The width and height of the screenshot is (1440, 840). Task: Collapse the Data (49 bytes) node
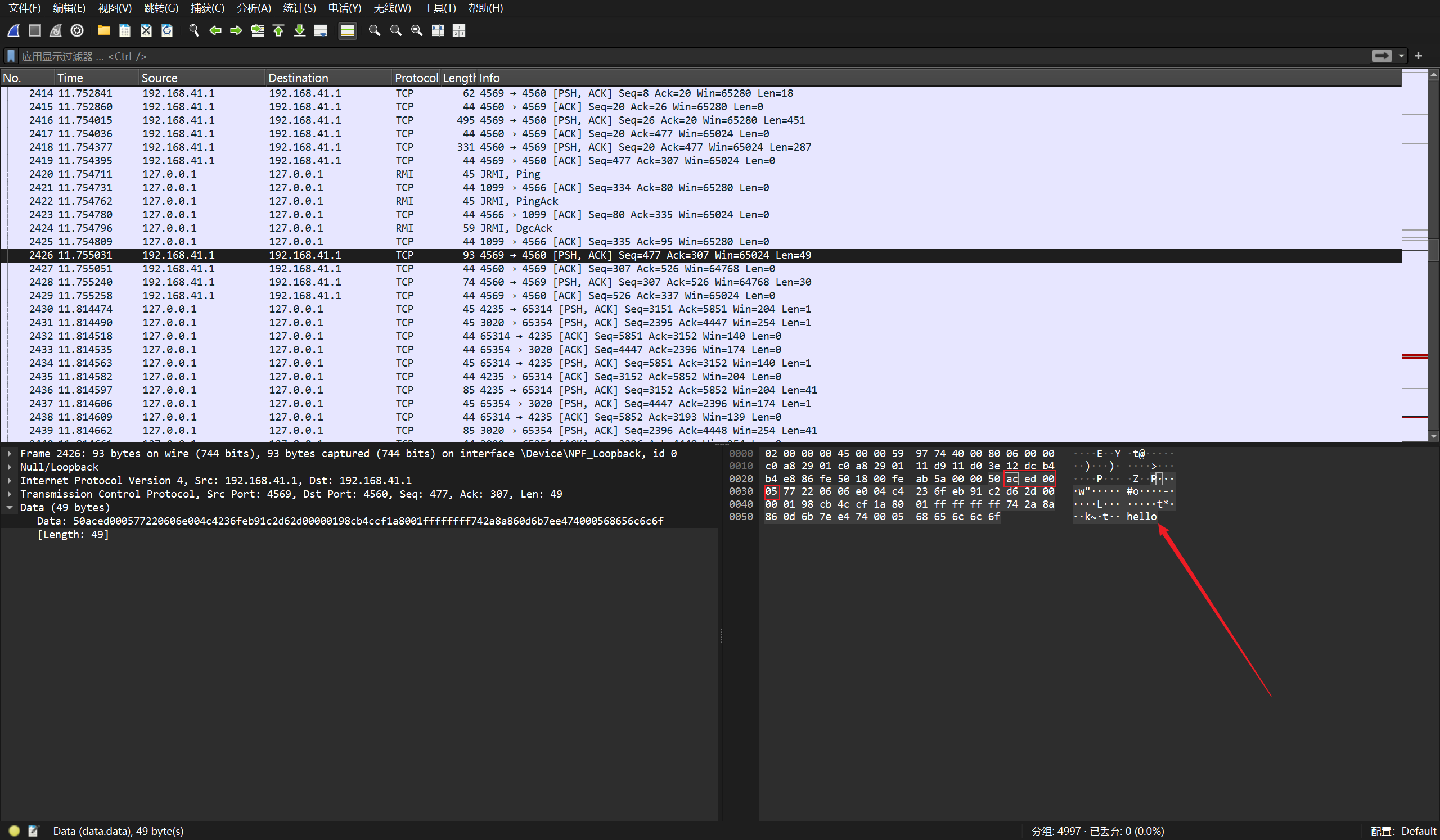(x=10, y=508)
